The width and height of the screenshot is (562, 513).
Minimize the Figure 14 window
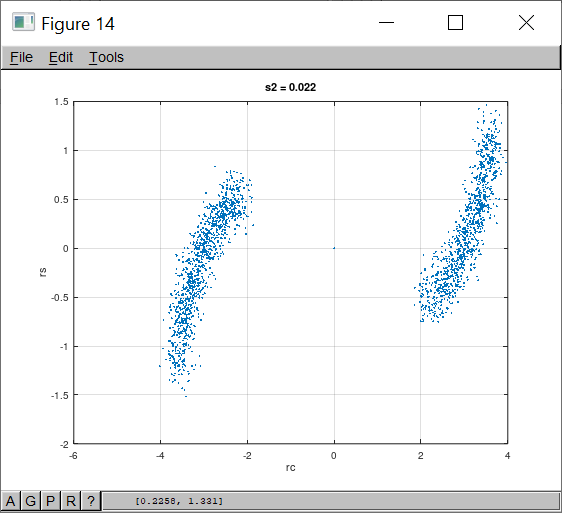386,23
